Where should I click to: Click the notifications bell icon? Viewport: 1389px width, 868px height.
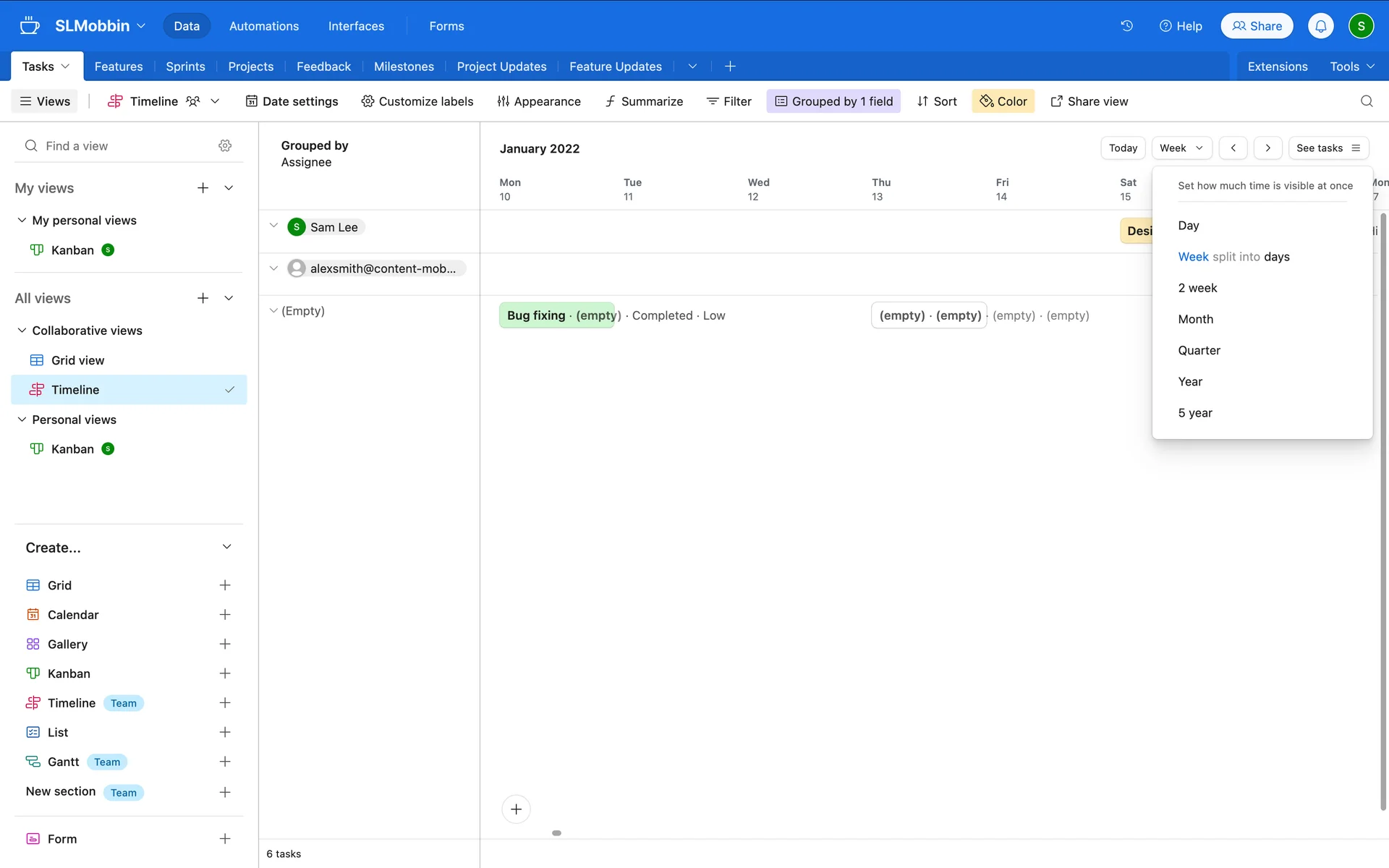coord(1320,26)
